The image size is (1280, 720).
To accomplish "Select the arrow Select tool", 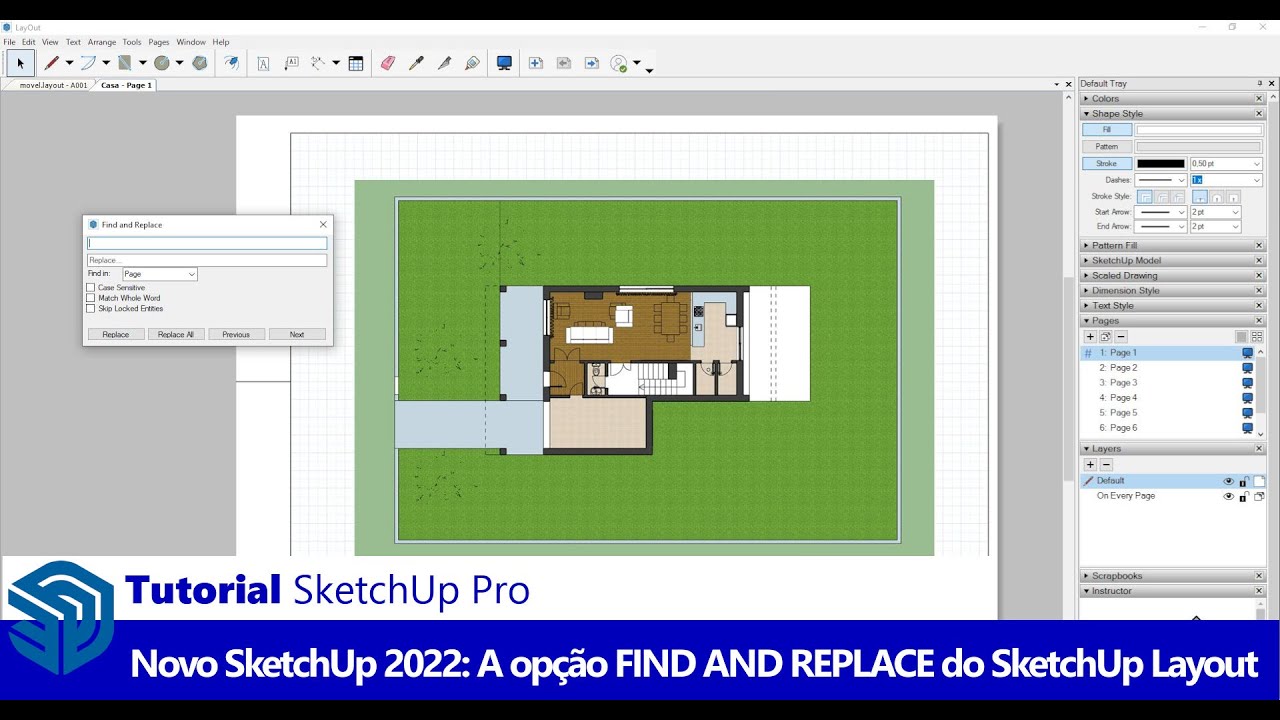I will click(20, 63).
